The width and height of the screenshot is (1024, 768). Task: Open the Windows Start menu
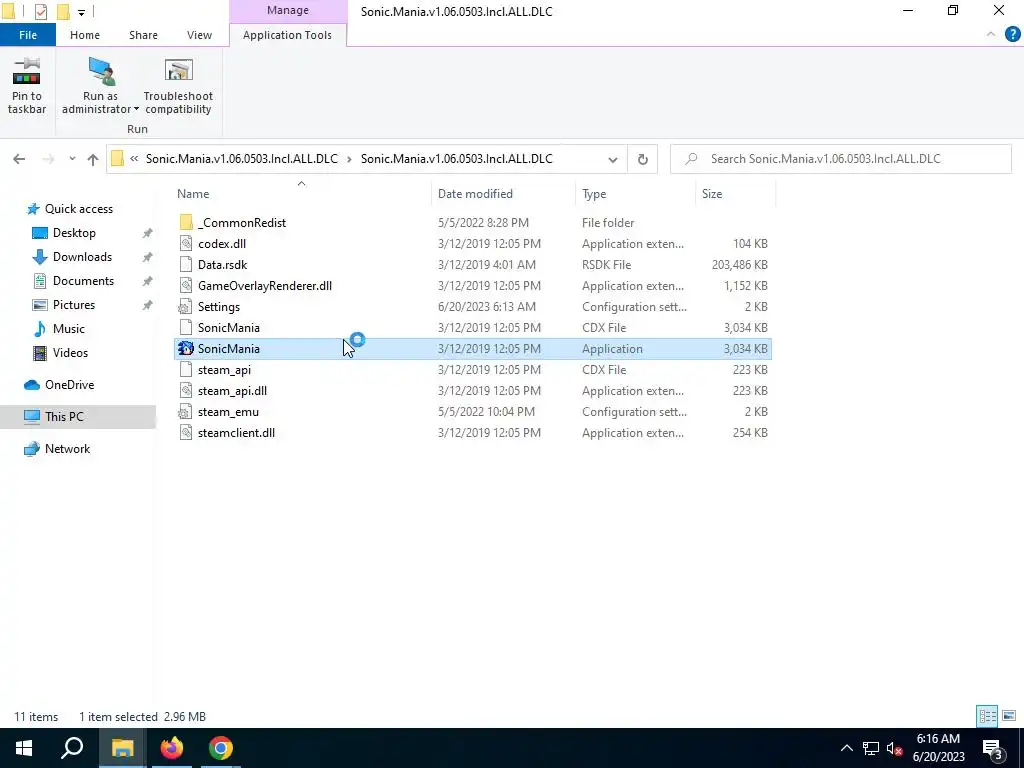point(24,748)
